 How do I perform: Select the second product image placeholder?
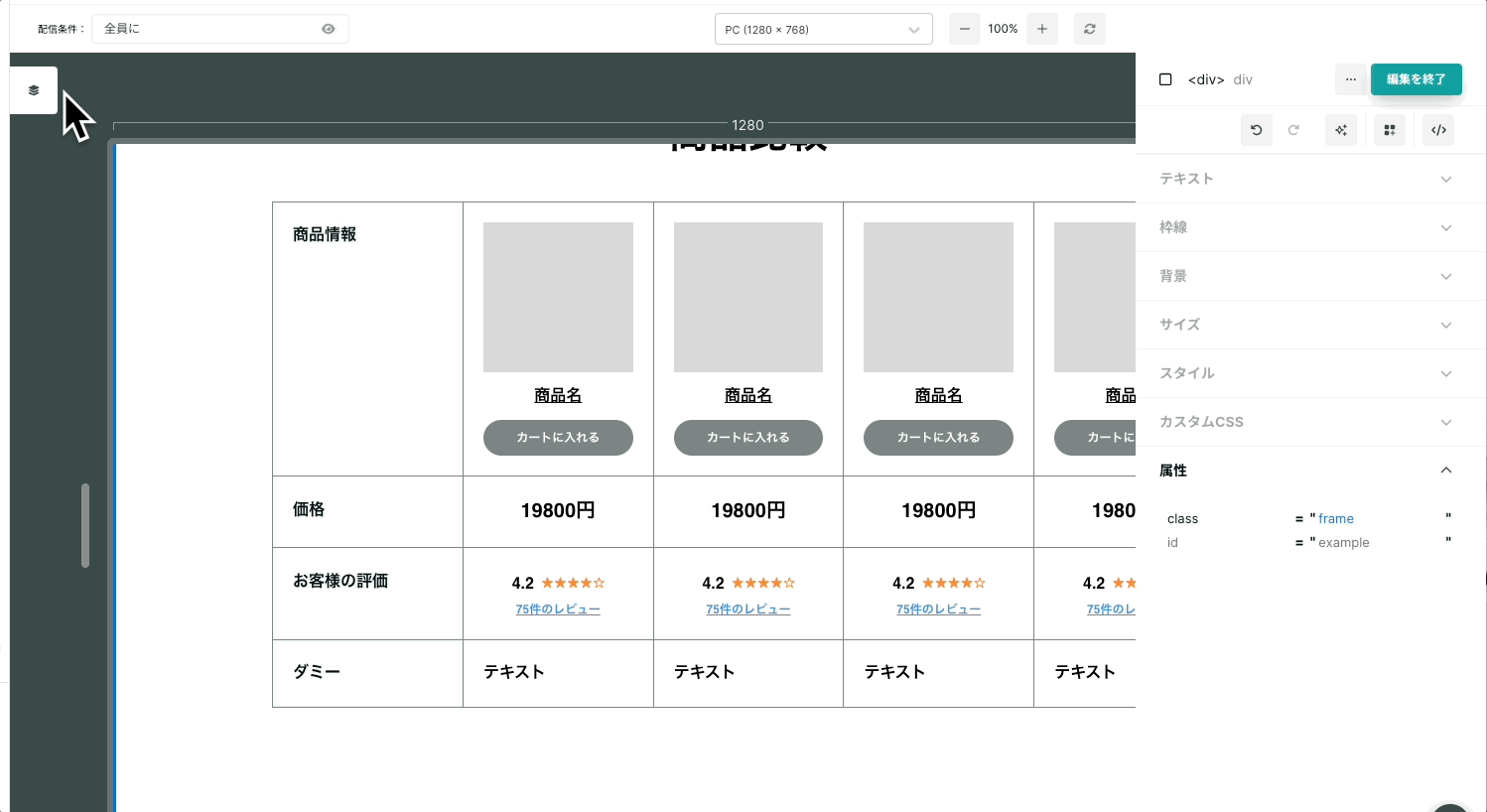[748, 297]
